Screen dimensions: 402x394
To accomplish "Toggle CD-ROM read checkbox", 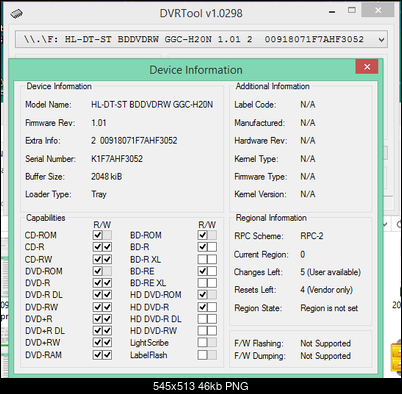I will [98, 235].
